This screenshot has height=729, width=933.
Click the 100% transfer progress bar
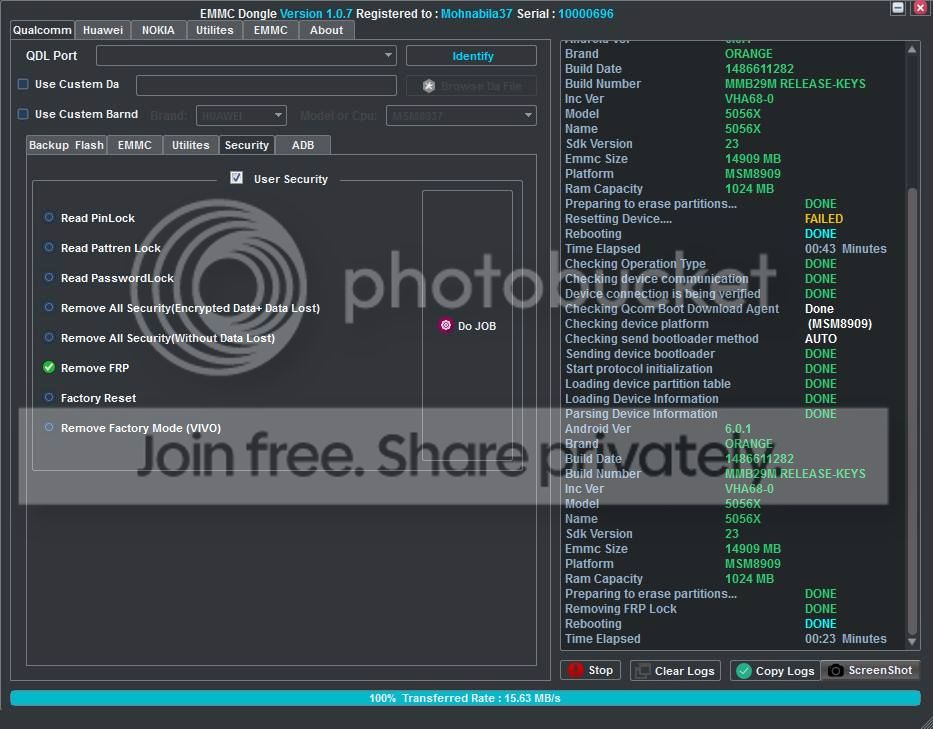click(x=465, y=698)
